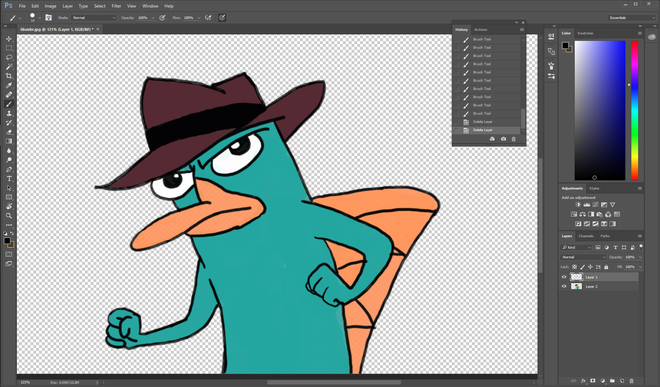This screenshot has height=387, width=660.
Task: Switch to the Swatches tab
Action: [585, 33]
